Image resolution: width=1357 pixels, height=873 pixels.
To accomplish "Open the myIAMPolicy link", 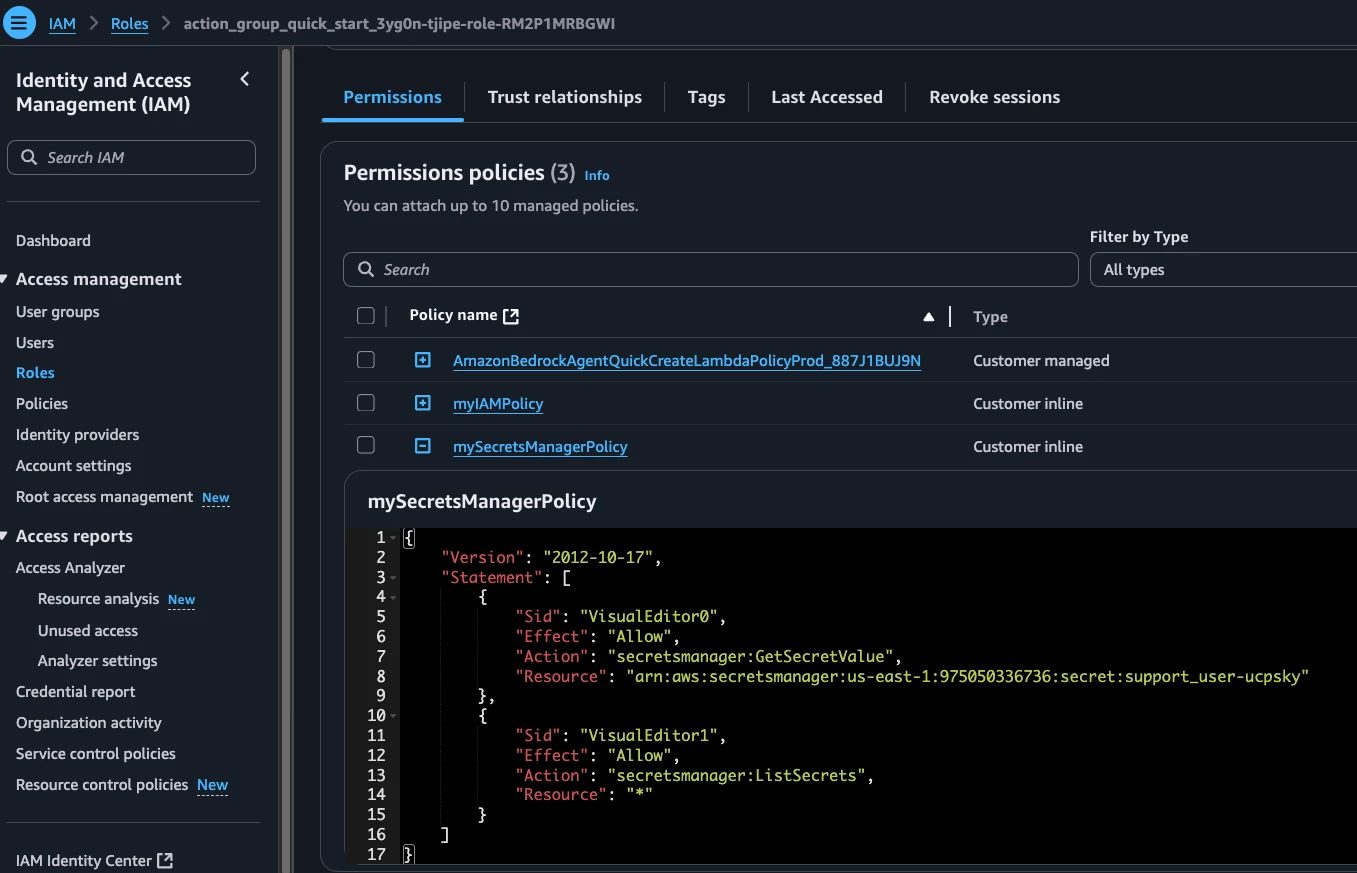I will pyautogui.click(x=498, y=404).
